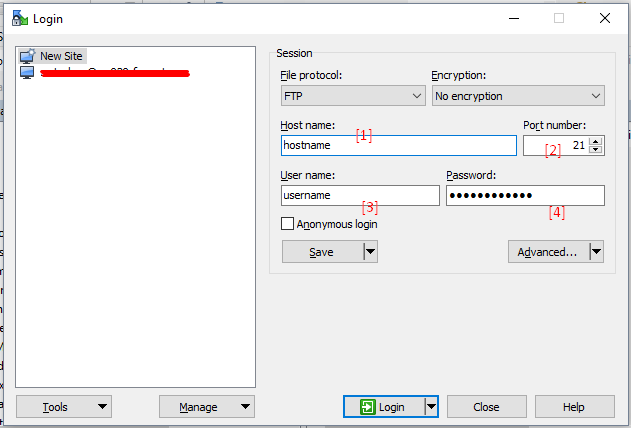The height and width of the screenshot is (428, 631).
Task: Click the WinSCP icon in the title bar
Action: click(20, 19)
